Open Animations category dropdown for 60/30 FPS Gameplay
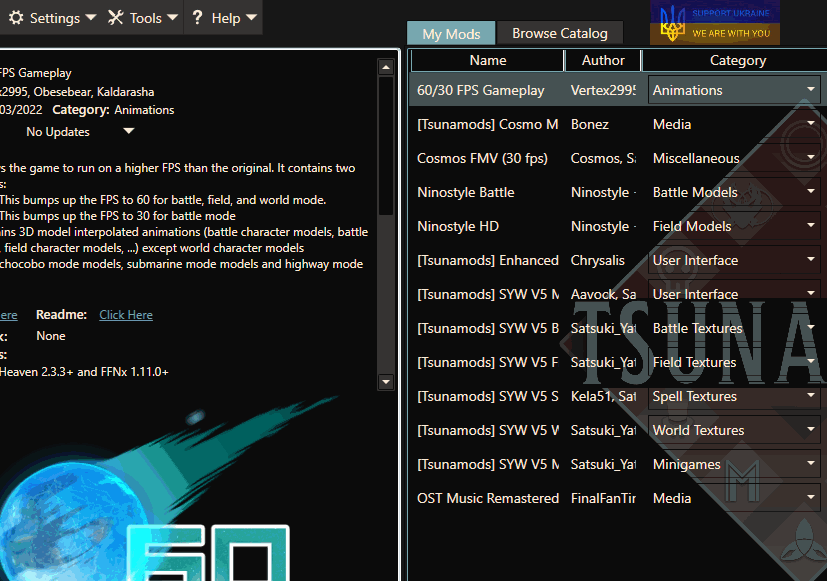Screen dimensions: 827x581 [734, 90]
